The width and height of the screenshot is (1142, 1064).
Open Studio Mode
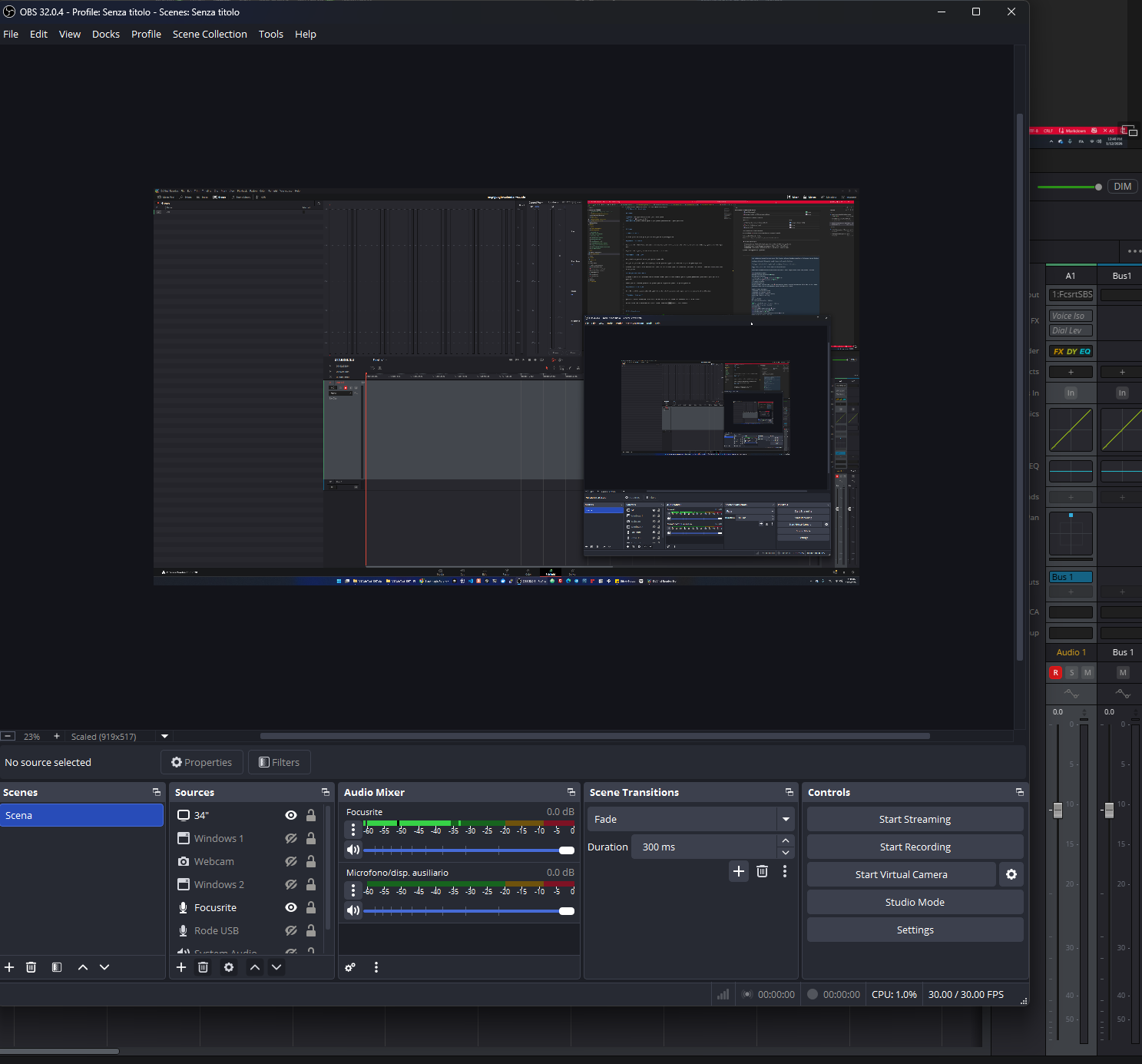pyautogui.click(x=915, y=902)
